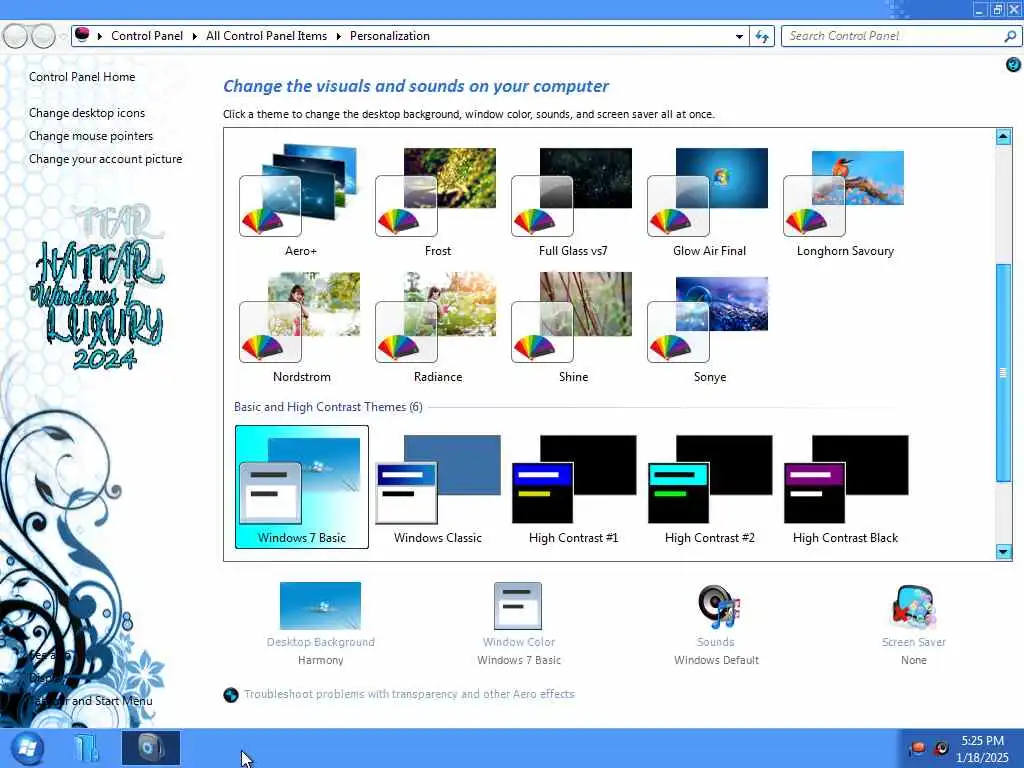The height and width of the screenshot is (768, 1024).
Task: Click the Control Panel breadcrumb
Action: click(x=147, y=36)
